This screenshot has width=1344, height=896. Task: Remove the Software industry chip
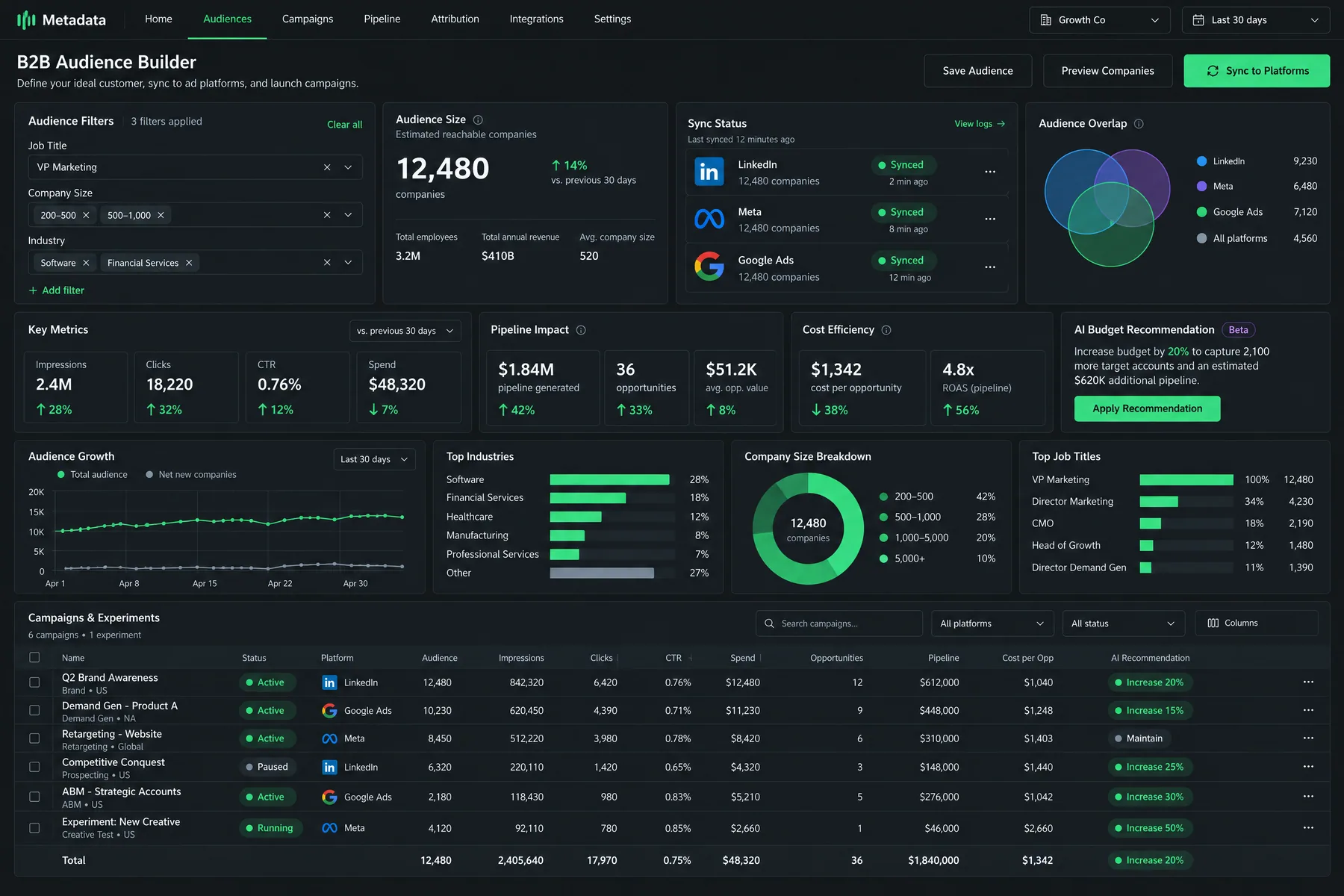[x=86, y=263]
